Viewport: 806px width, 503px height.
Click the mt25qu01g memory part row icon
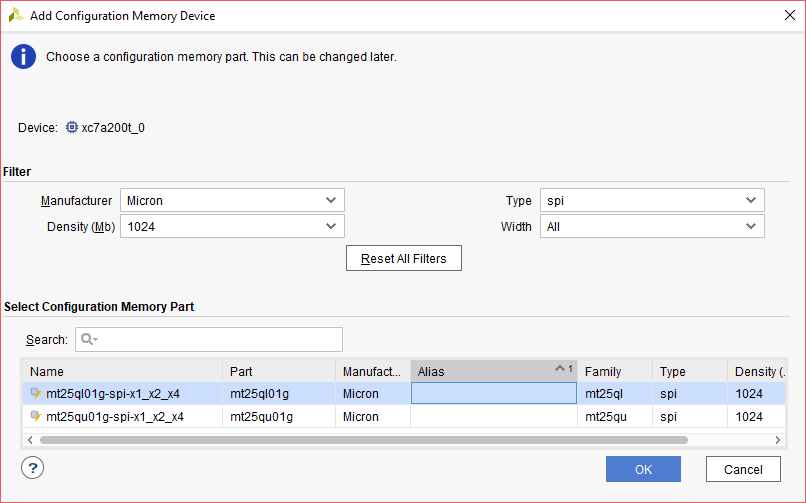[36, 417]
